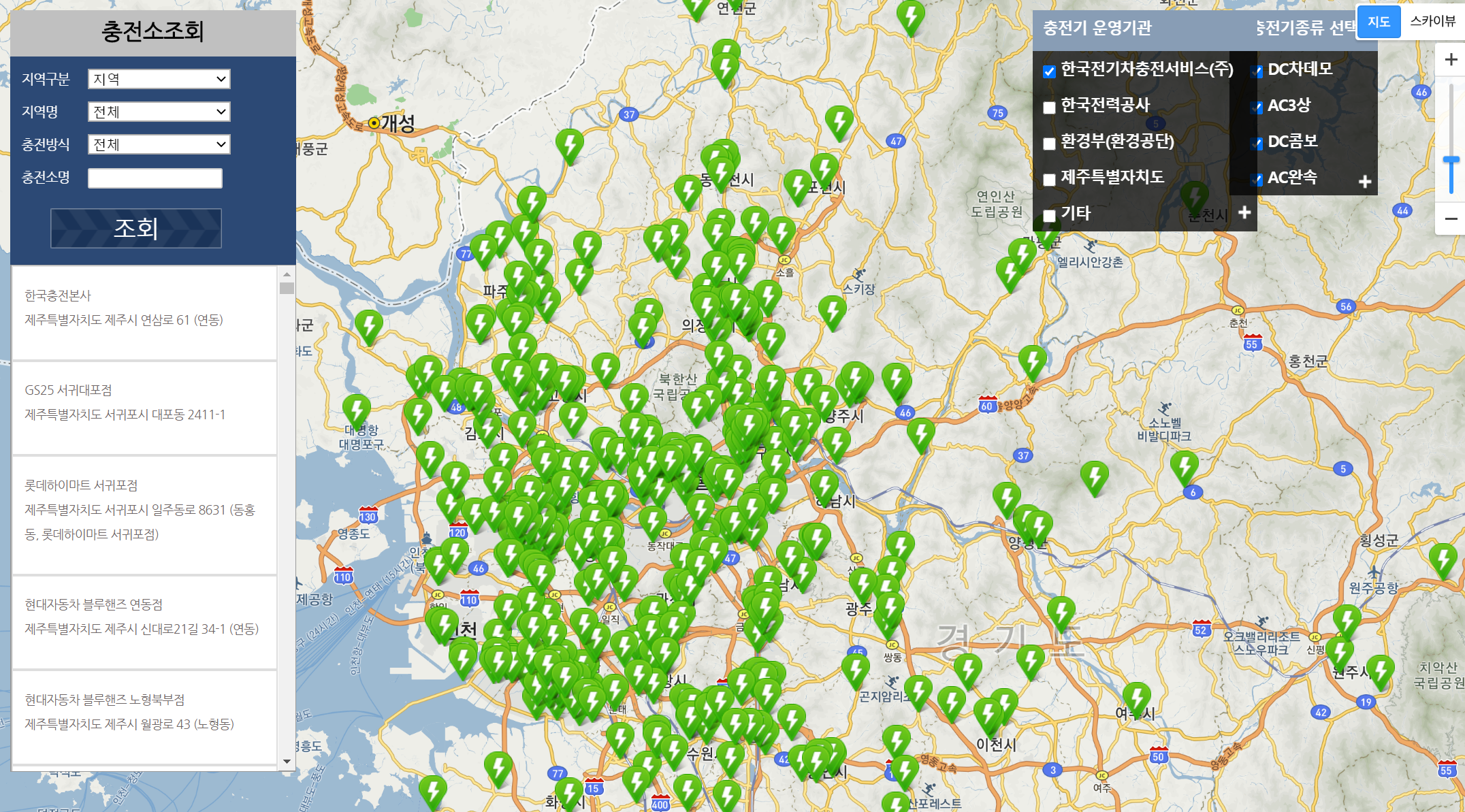Image resolution: width=1465 pixels, height=812 pixels.
Task: Select the charger marker at the top edge near route 47
Action: pyautogui.click(x=911, y=18)
